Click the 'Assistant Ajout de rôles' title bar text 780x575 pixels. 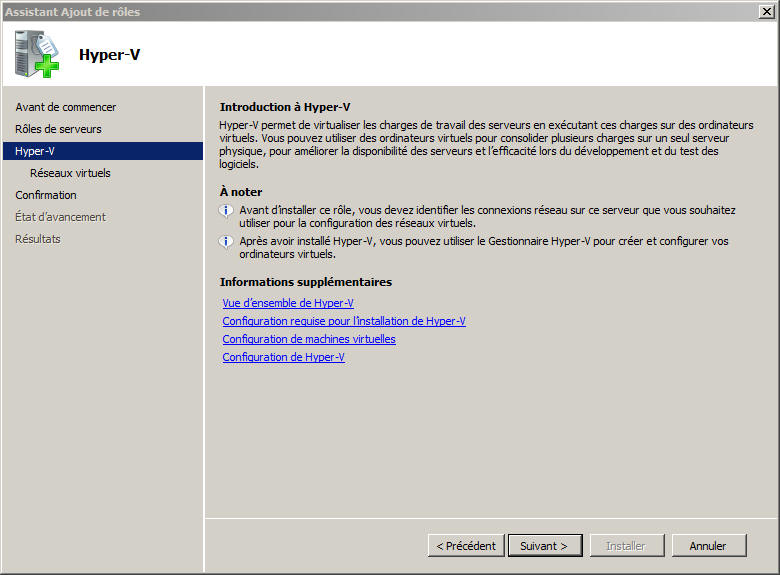point(73,12)
